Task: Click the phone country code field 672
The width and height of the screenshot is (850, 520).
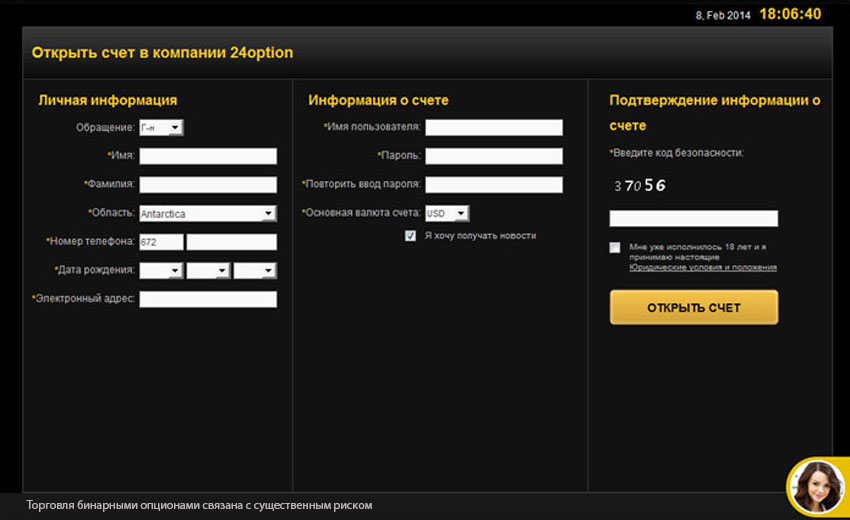Action: [x=161, y=242]
